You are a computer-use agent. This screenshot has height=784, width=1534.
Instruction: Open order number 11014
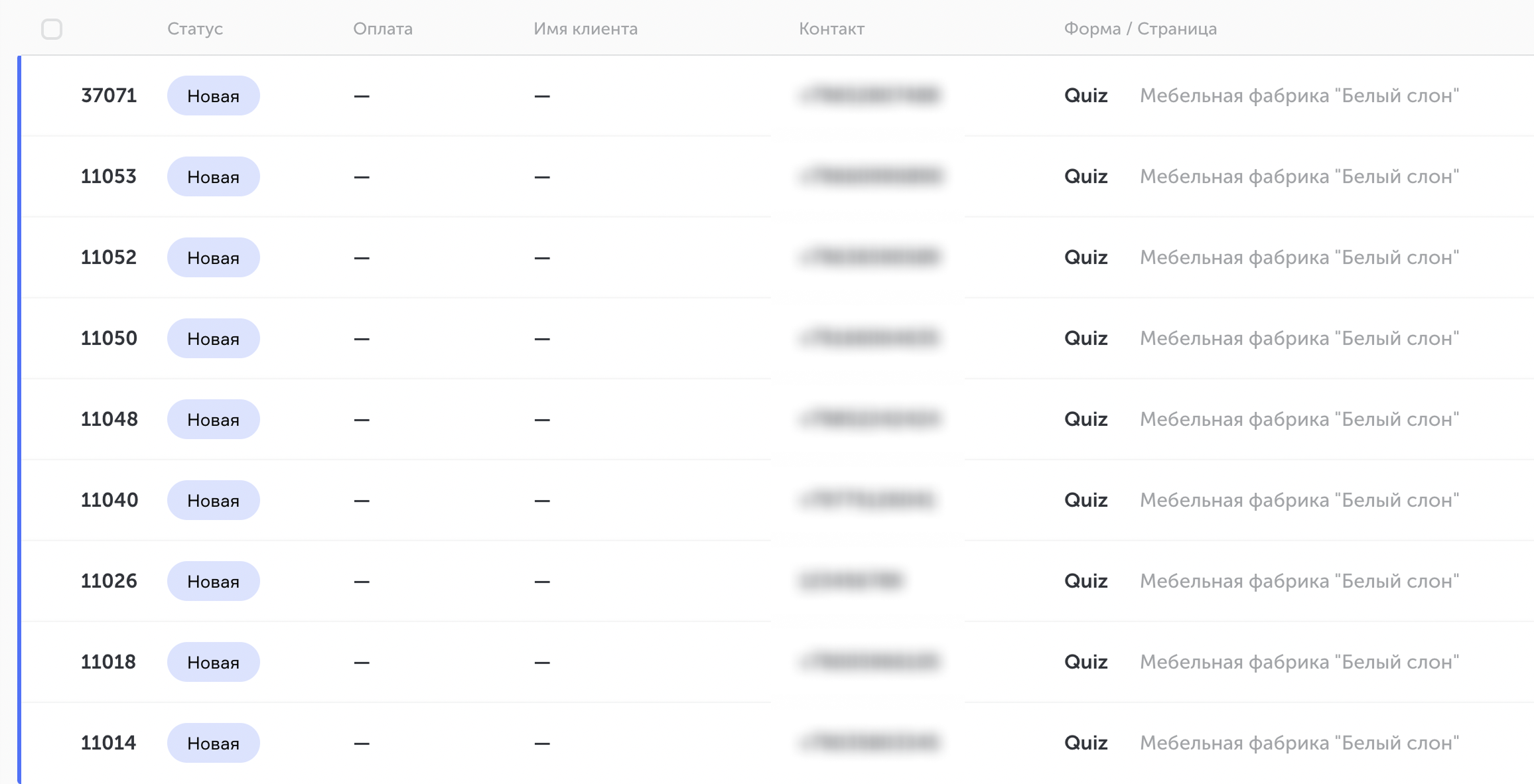[x=108, y=743]
